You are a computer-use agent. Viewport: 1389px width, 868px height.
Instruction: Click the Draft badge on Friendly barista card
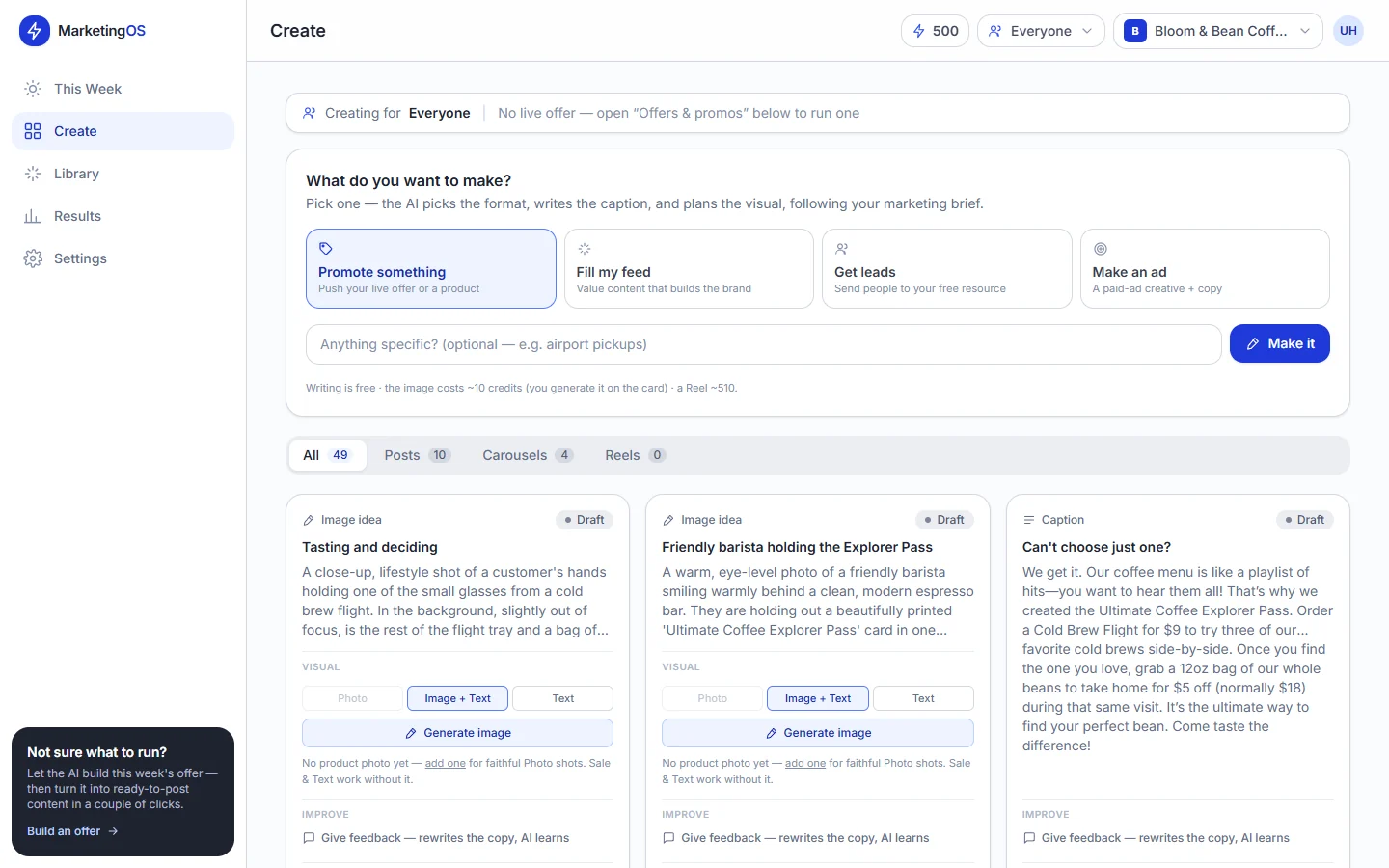click(944, 520)
